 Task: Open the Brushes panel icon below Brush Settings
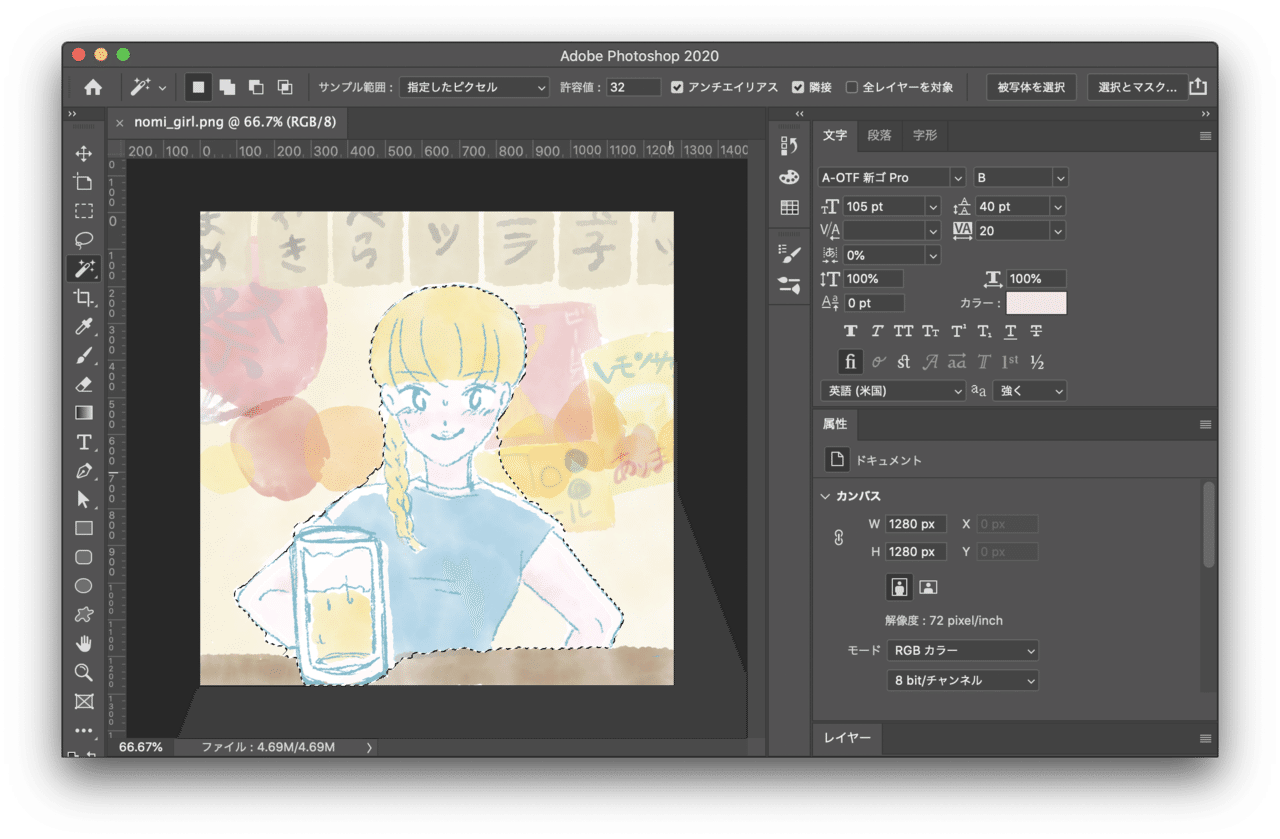tap(789, 285)
